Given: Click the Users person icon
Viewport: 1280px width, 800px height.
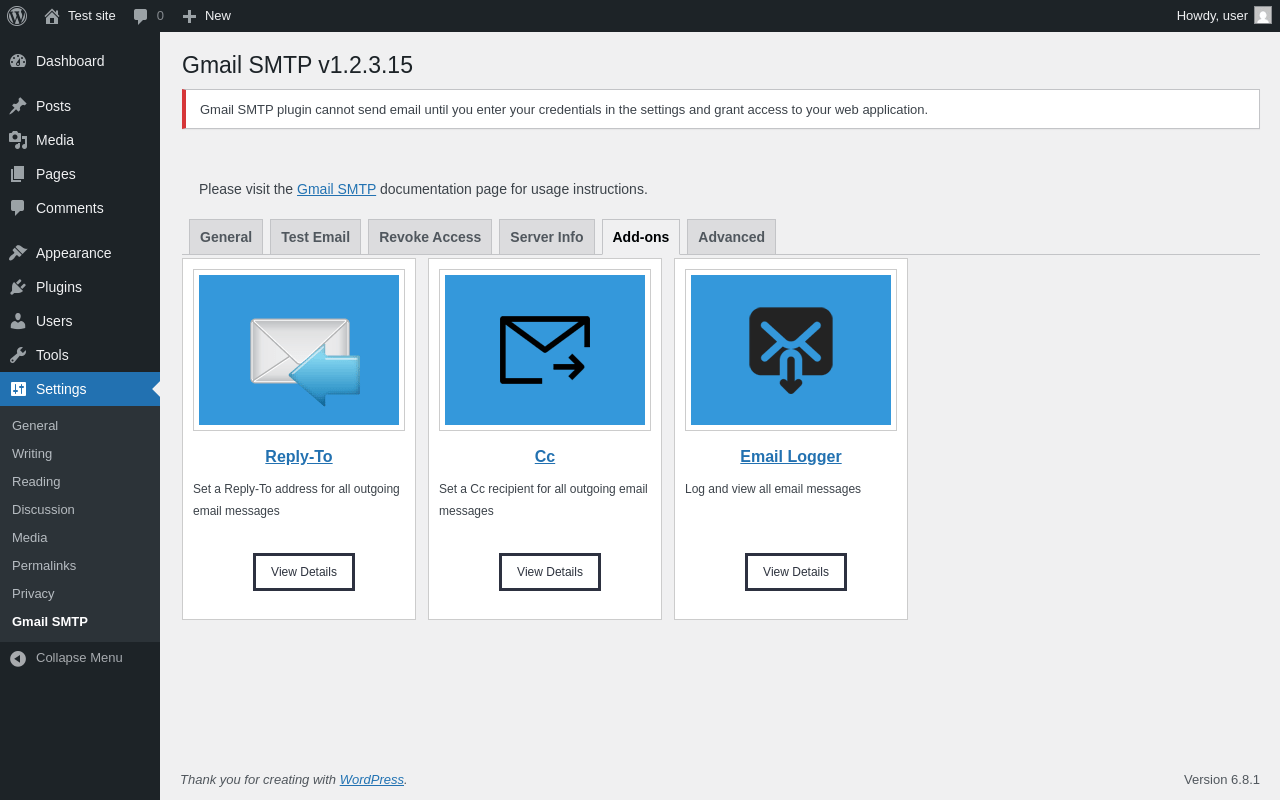Looking at the screenshot, I should pos(18,321).
